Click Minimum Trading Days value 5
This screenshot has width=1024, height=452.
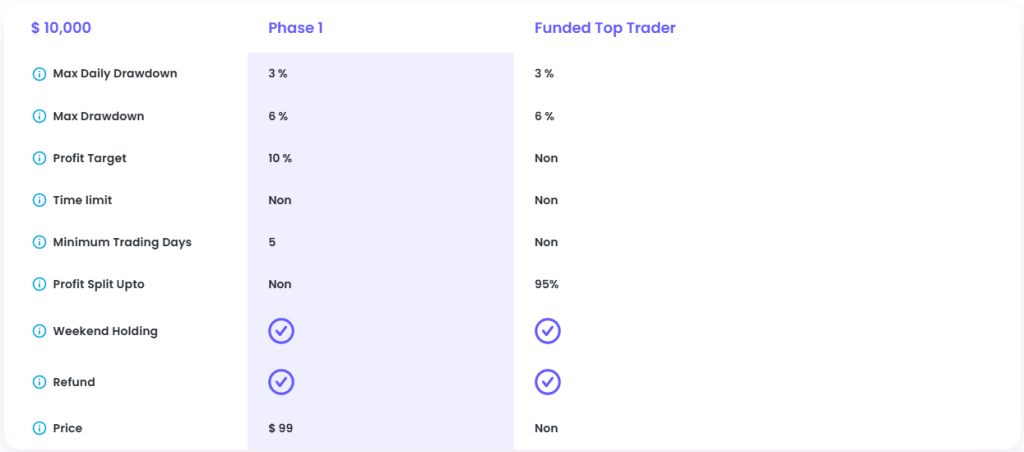click(x=272, y=242)
